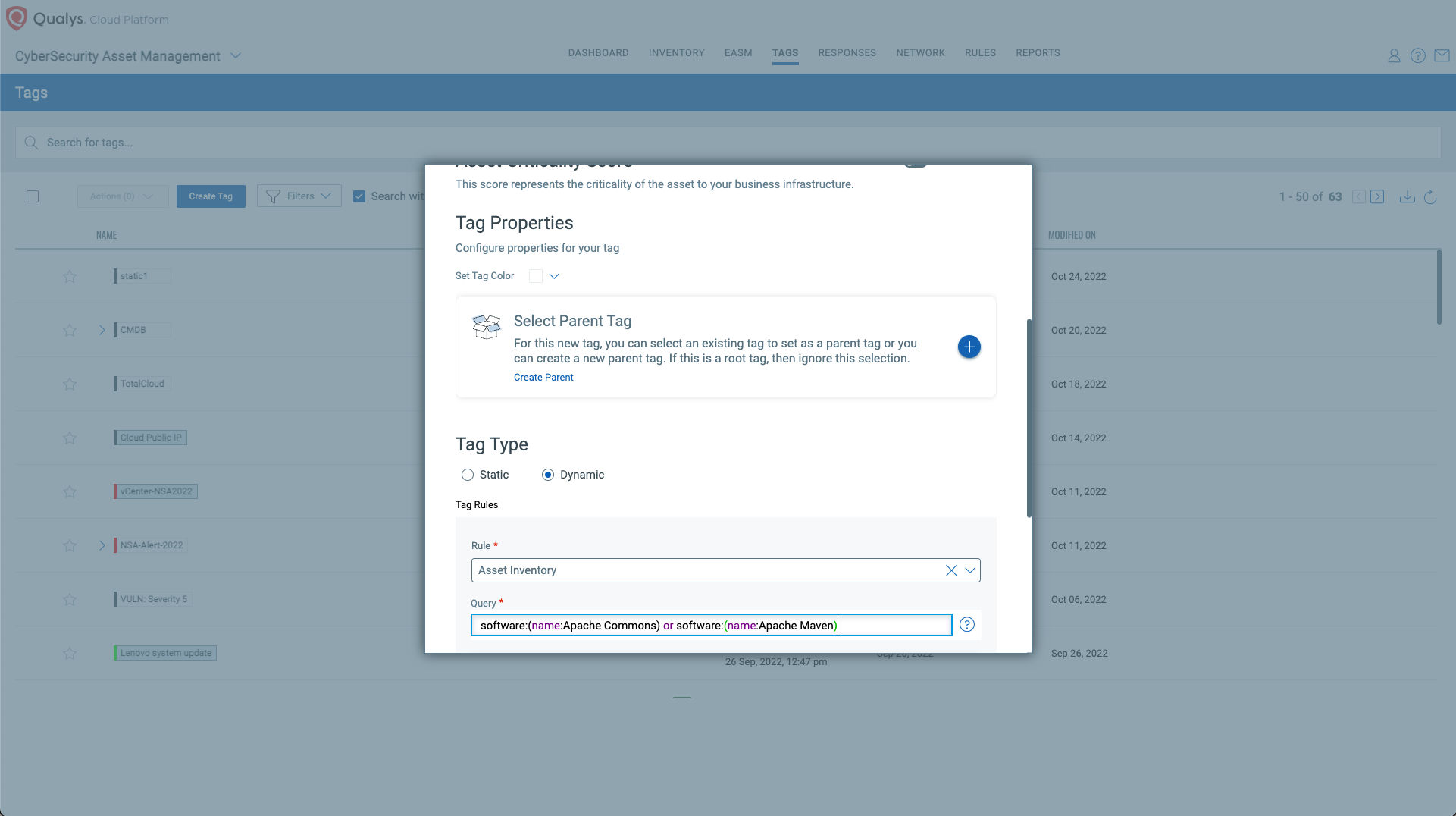The height and width of the screenshot is (816, 1456).
Task: Download the tags list
Action: [1407, 197]
